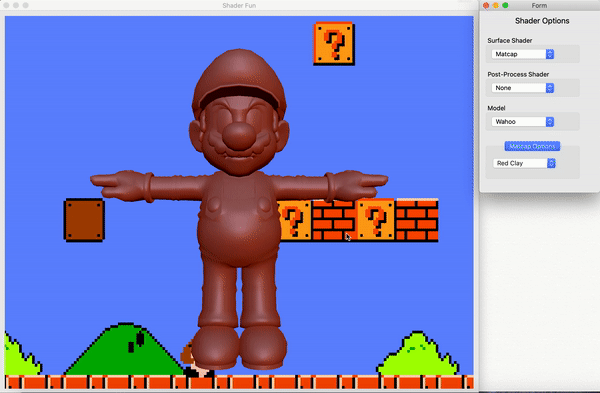Click the Post-Process Shader label

518,74
